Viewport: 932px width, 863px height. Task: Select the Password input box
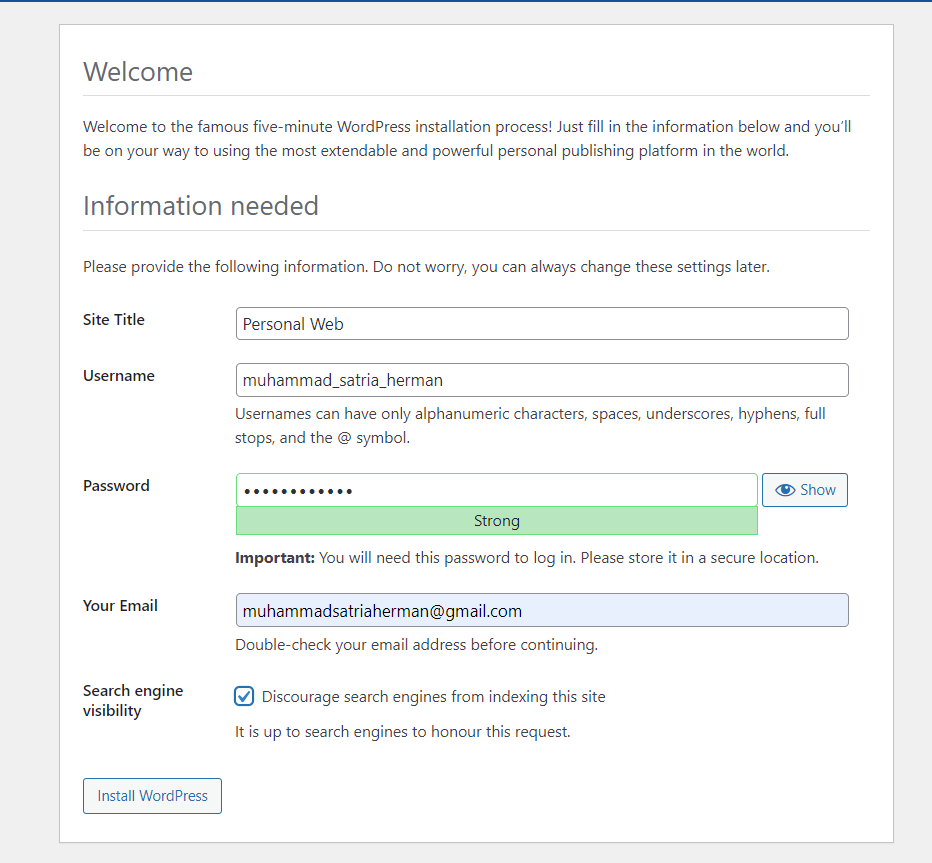point(497,490)
